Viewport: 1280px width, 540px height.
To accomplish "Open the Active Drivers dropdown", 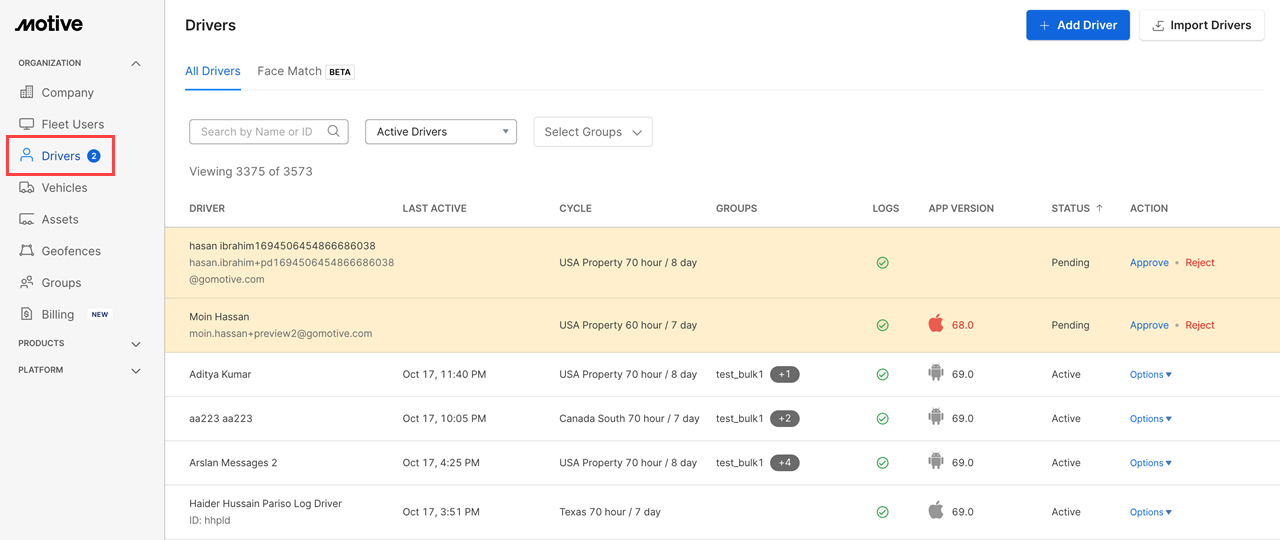I will point(440,132).
